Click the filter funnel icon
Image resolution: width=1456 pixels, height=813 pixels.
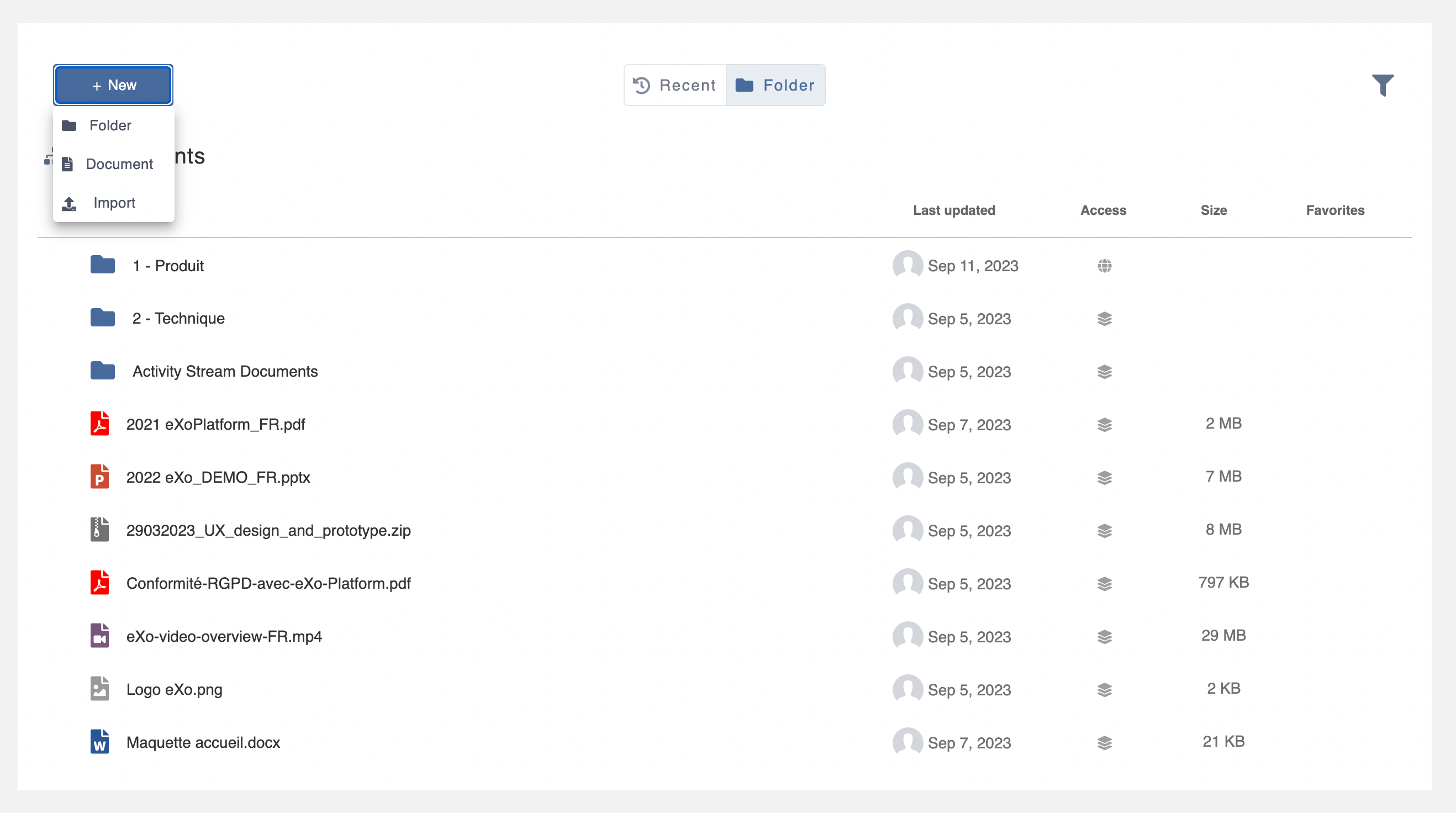pyautogui.click(x=1383, y=85)
